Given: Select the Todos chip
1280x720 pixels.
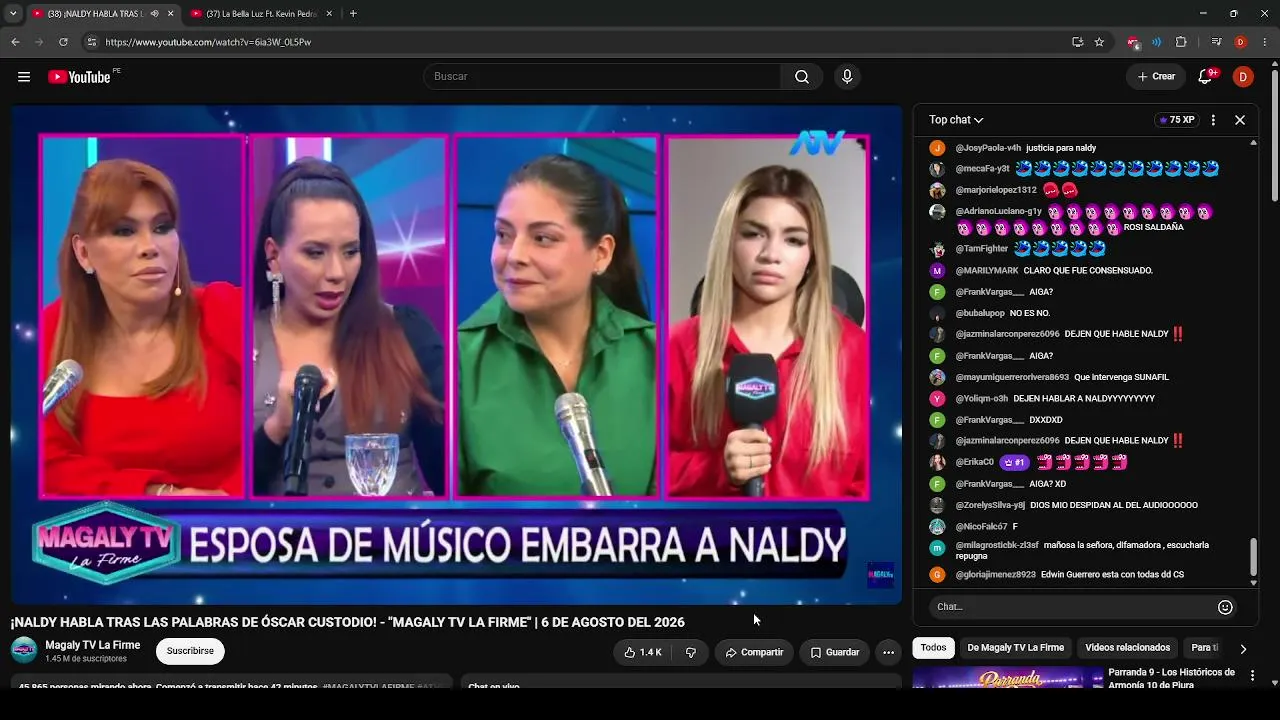Looking at the screenshot, I should coord(933,648).
